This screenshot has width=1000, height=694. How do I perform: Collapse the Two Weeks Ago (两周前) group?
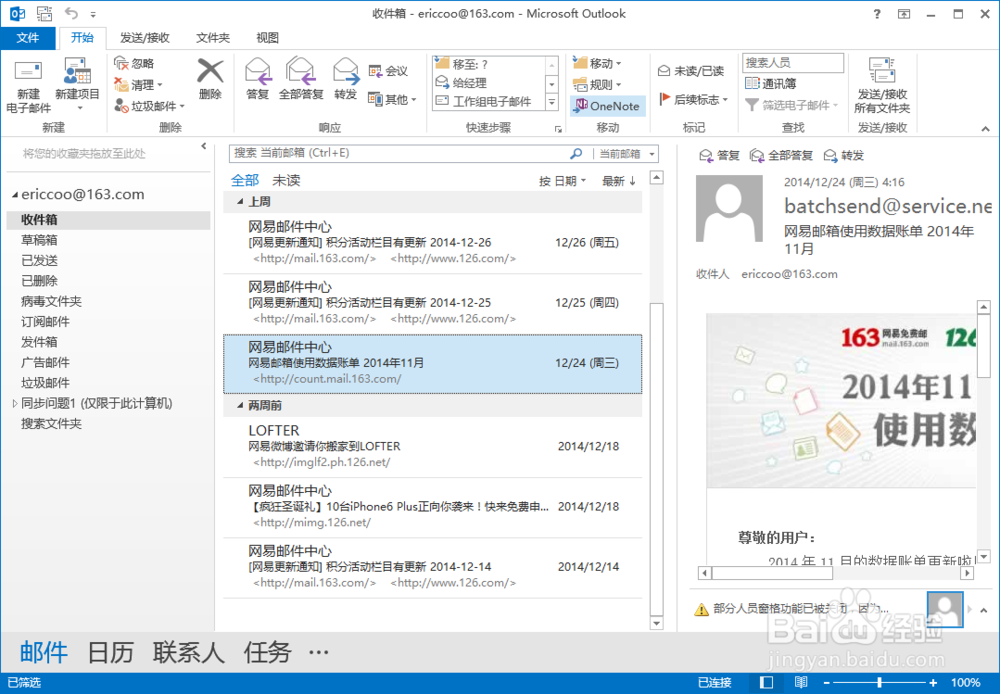(x=240, y=406)
